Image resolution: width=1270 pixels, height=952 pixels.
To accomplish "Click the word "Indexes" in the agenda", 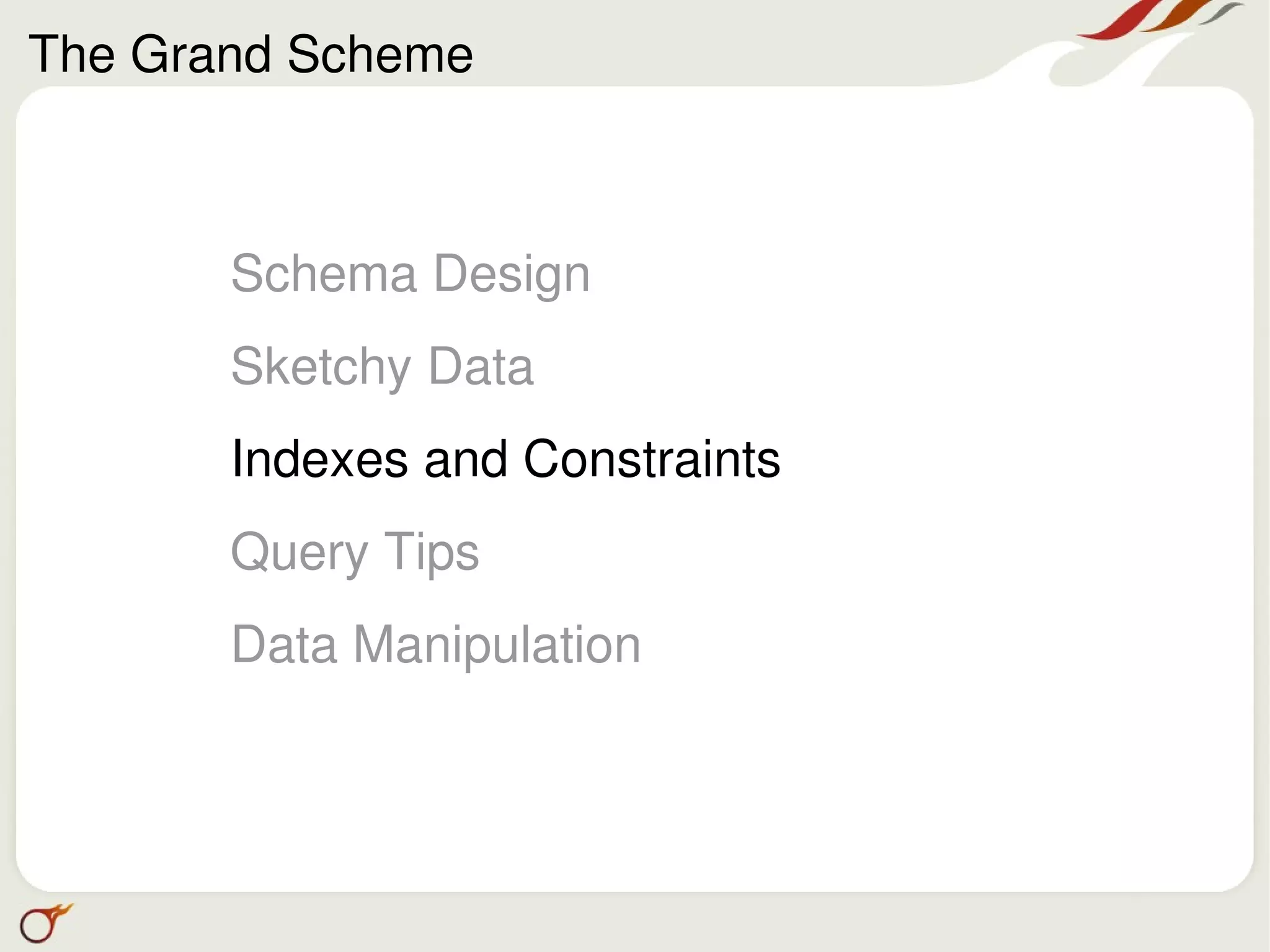I will [319, 459].
